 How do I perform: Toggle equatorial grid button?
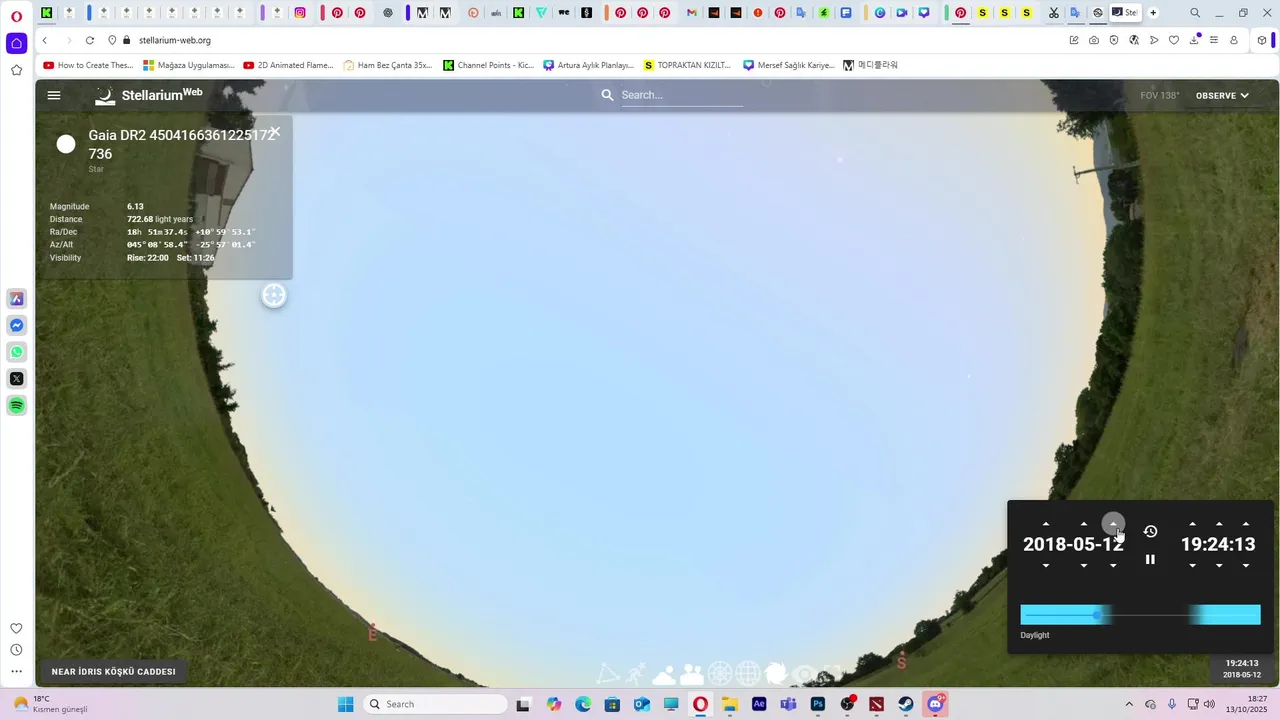(748, 674)
